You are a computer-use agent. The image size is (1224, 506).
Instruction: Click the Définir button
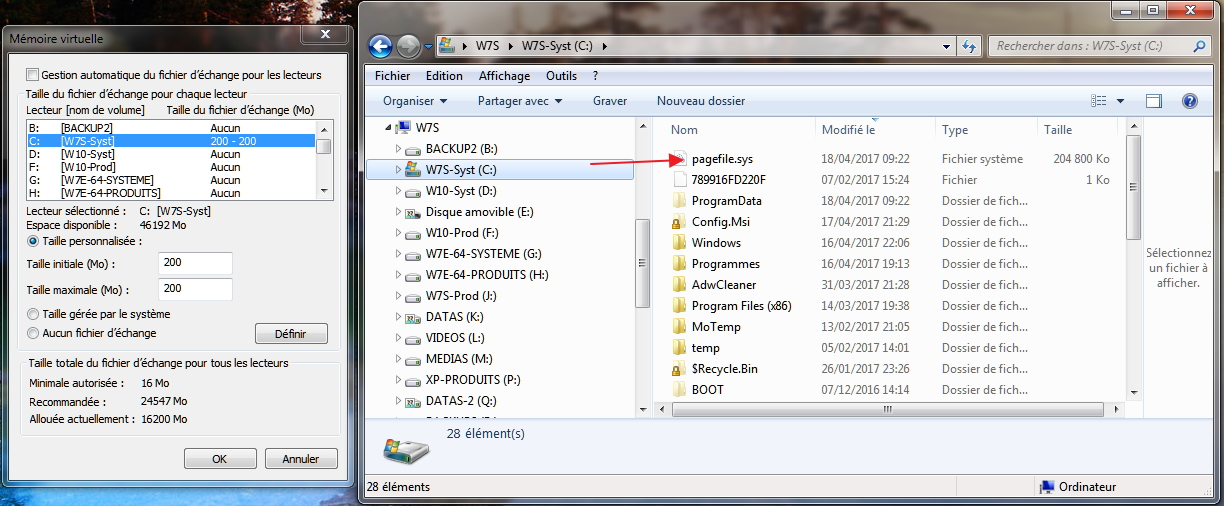click(293, 334)
